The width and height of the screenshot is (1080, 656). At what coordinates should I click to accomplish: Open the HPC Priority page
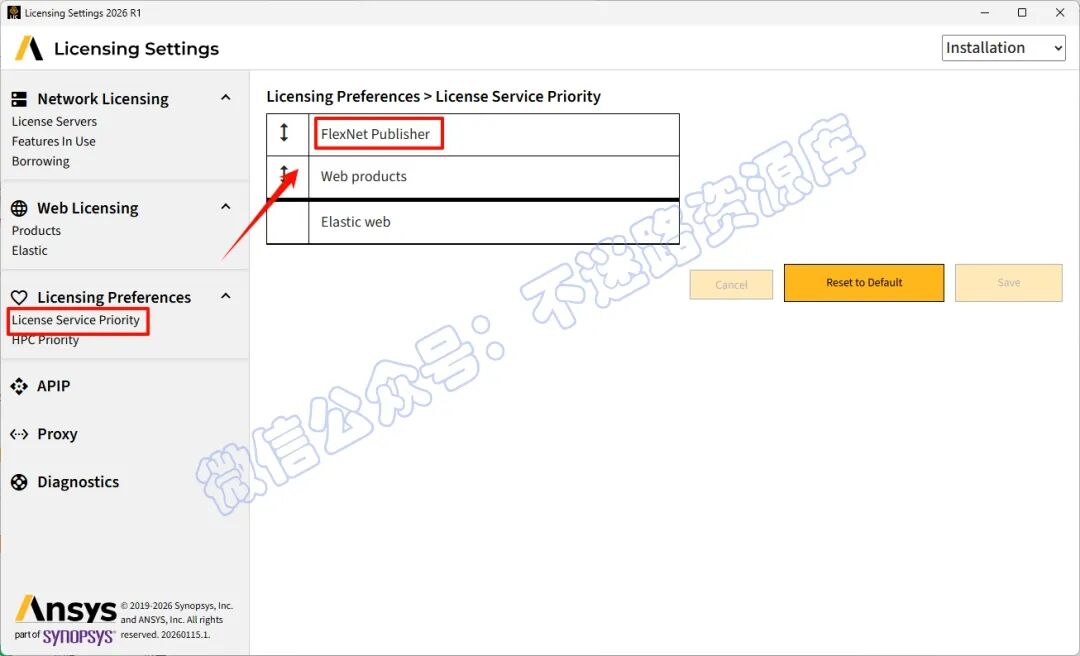(x=45, y=340)
